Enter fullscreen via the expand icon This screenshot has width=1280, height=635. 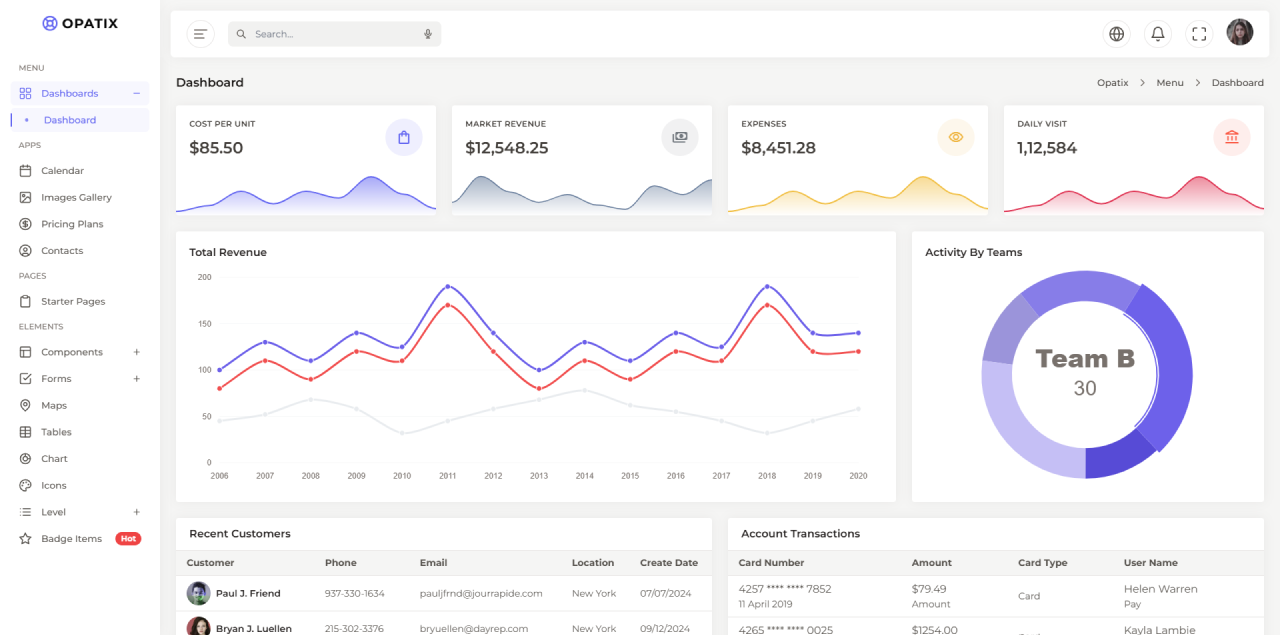click(1199, 33)
